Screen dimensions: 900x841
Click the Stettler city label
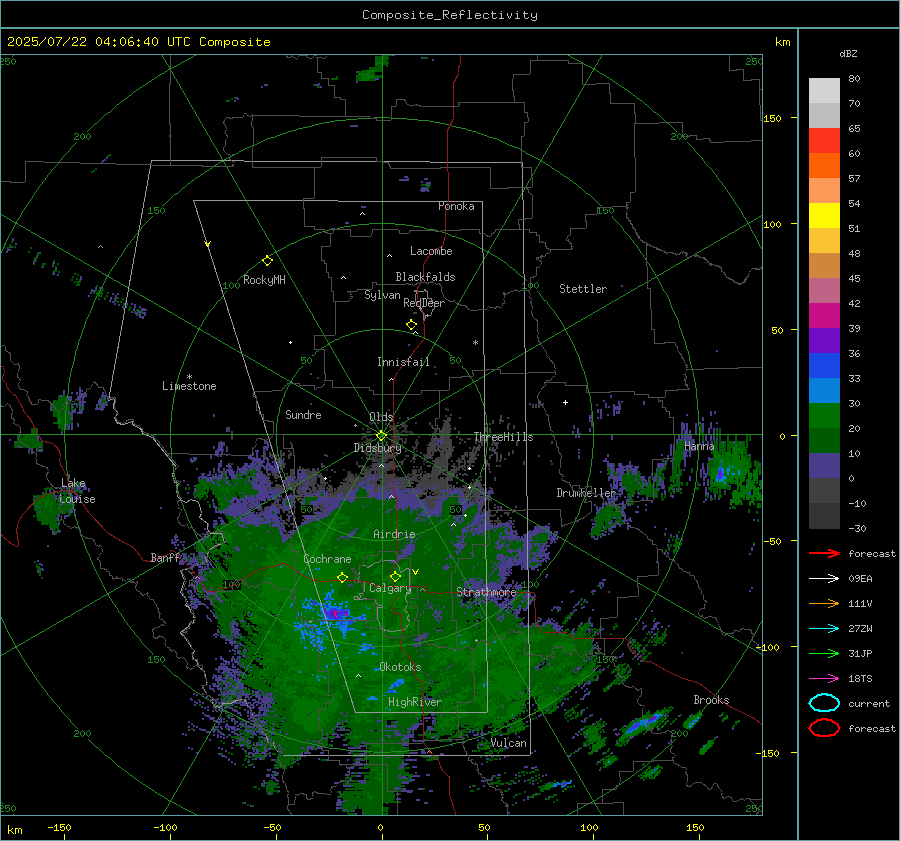tap(583, 289)
